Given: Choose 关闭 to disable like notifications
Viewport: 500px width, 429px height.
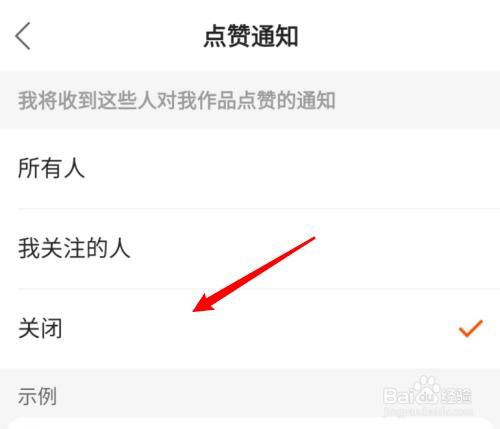Looking at the screenshot, I should (250, 329).
